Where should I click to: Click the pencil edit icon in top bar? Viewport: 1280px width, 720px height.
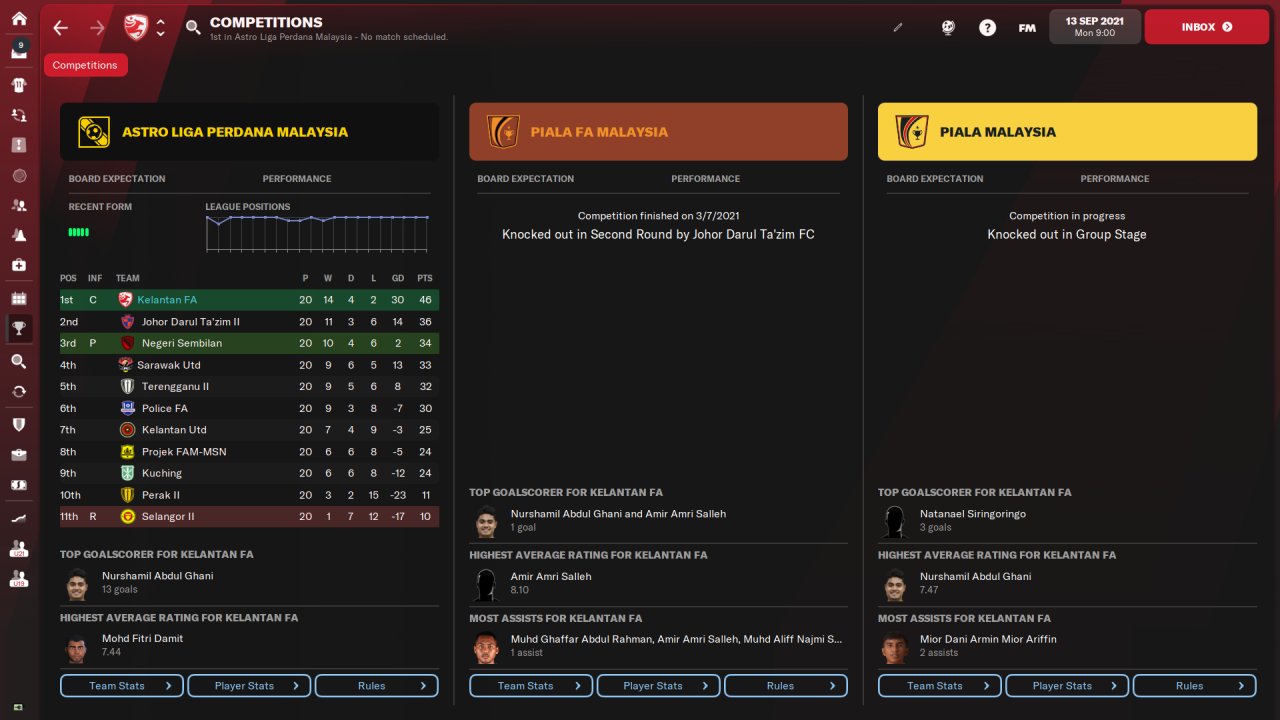click(898, 28)
